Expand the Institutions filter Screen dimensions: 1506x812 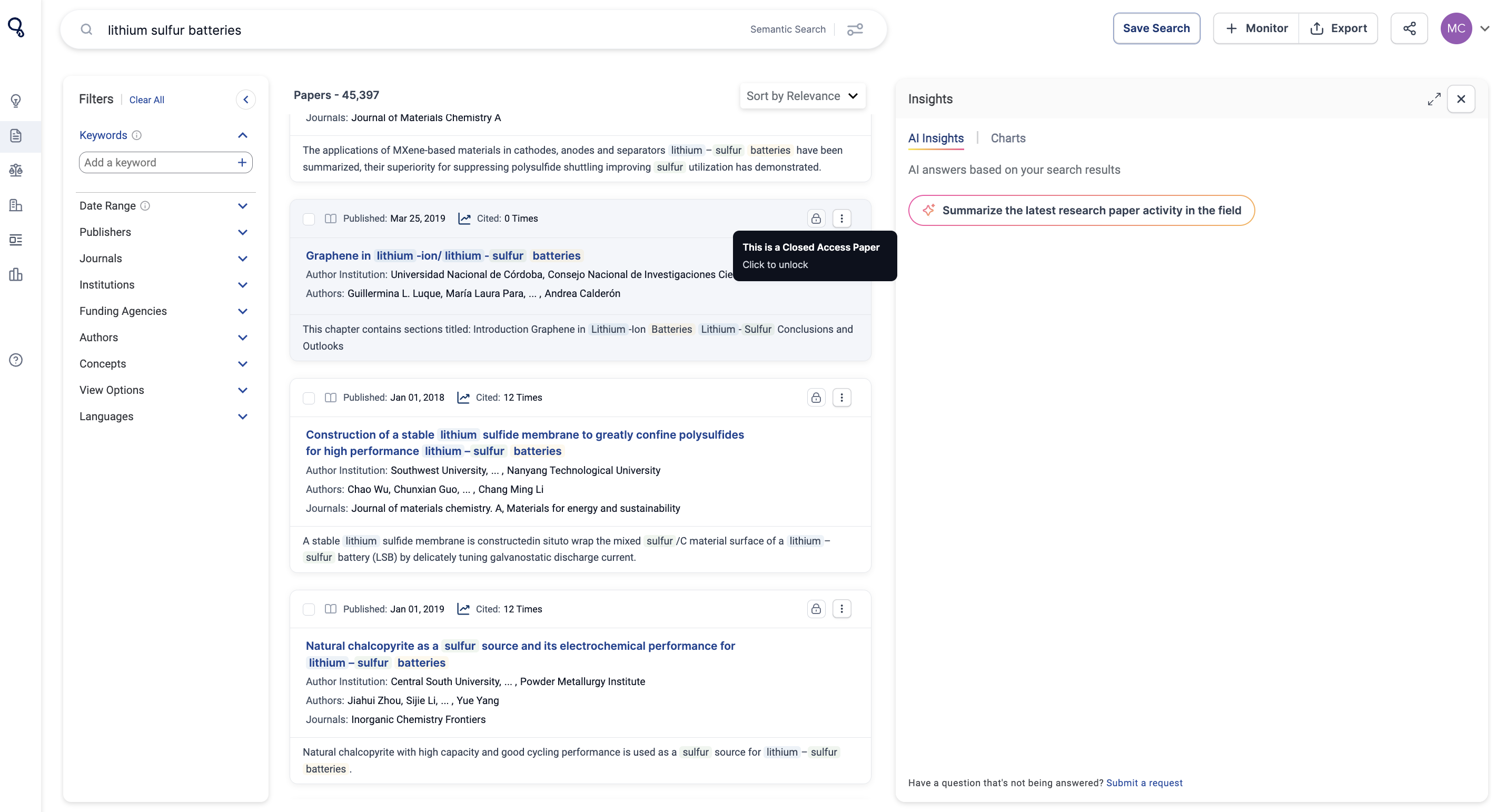point(243,285)
